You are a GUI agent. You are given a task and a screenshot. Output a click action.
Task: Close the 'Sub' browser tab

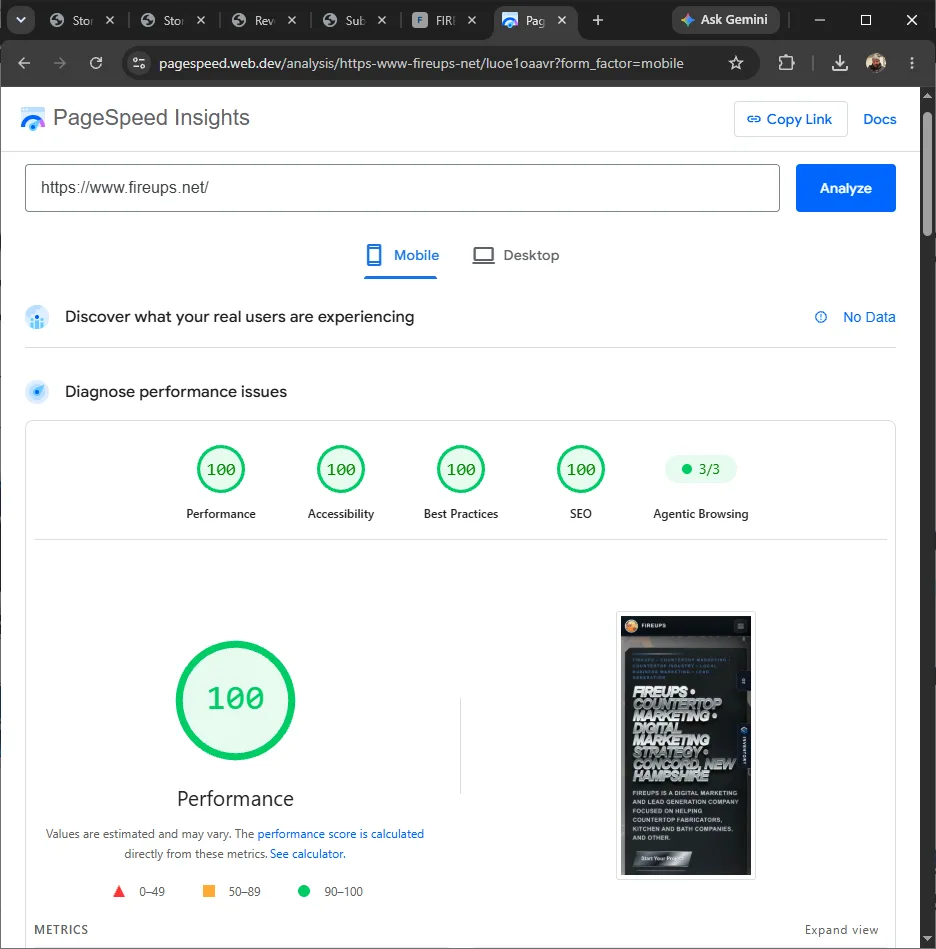382,20
